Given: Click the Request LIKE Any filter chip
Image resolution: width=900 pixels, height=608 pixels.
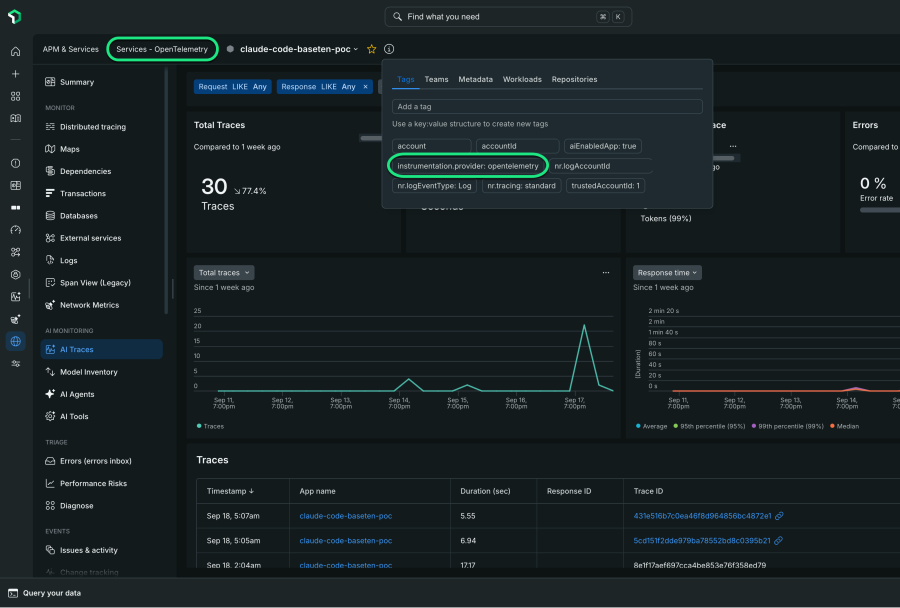Looking at the screenshot, I should (232, 87).
